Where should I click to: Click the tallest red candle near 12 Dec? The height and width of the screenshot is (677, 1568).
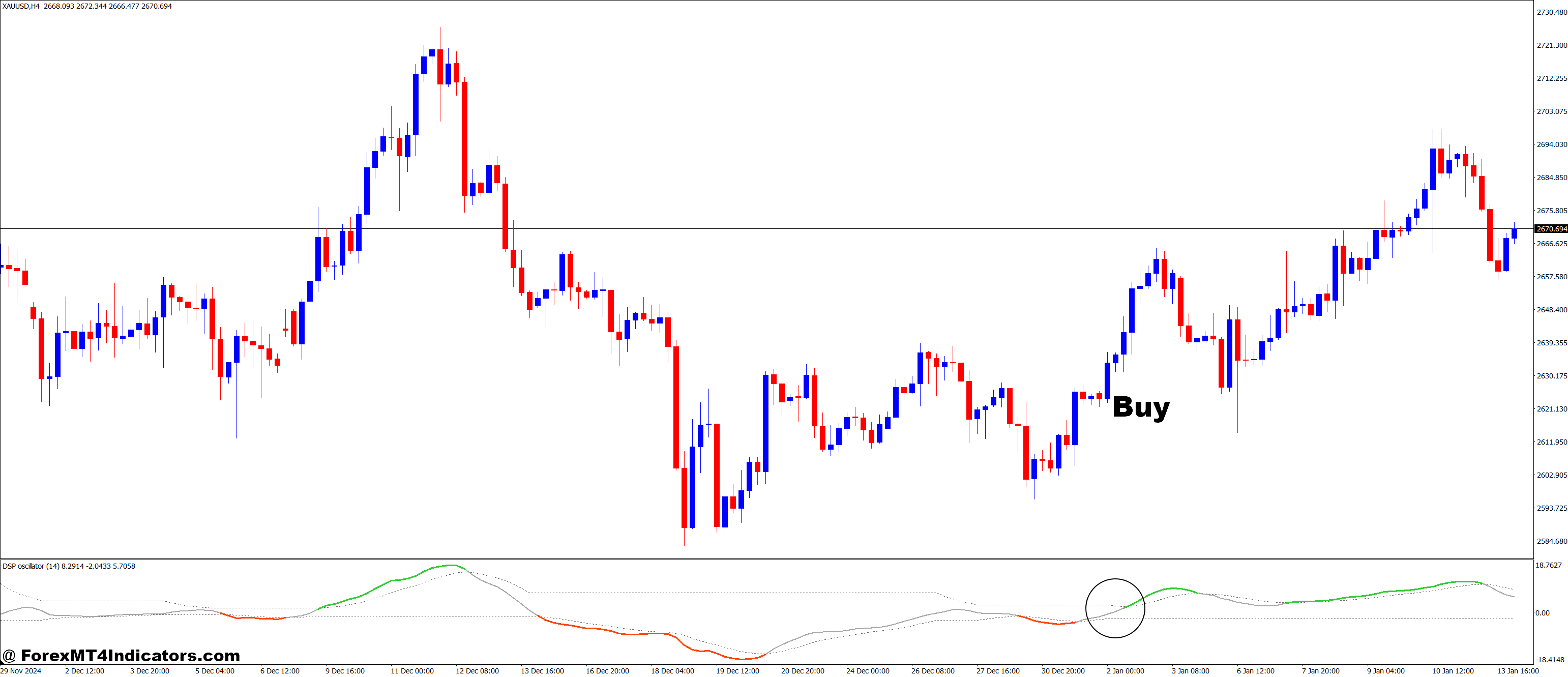pos(464,139)
